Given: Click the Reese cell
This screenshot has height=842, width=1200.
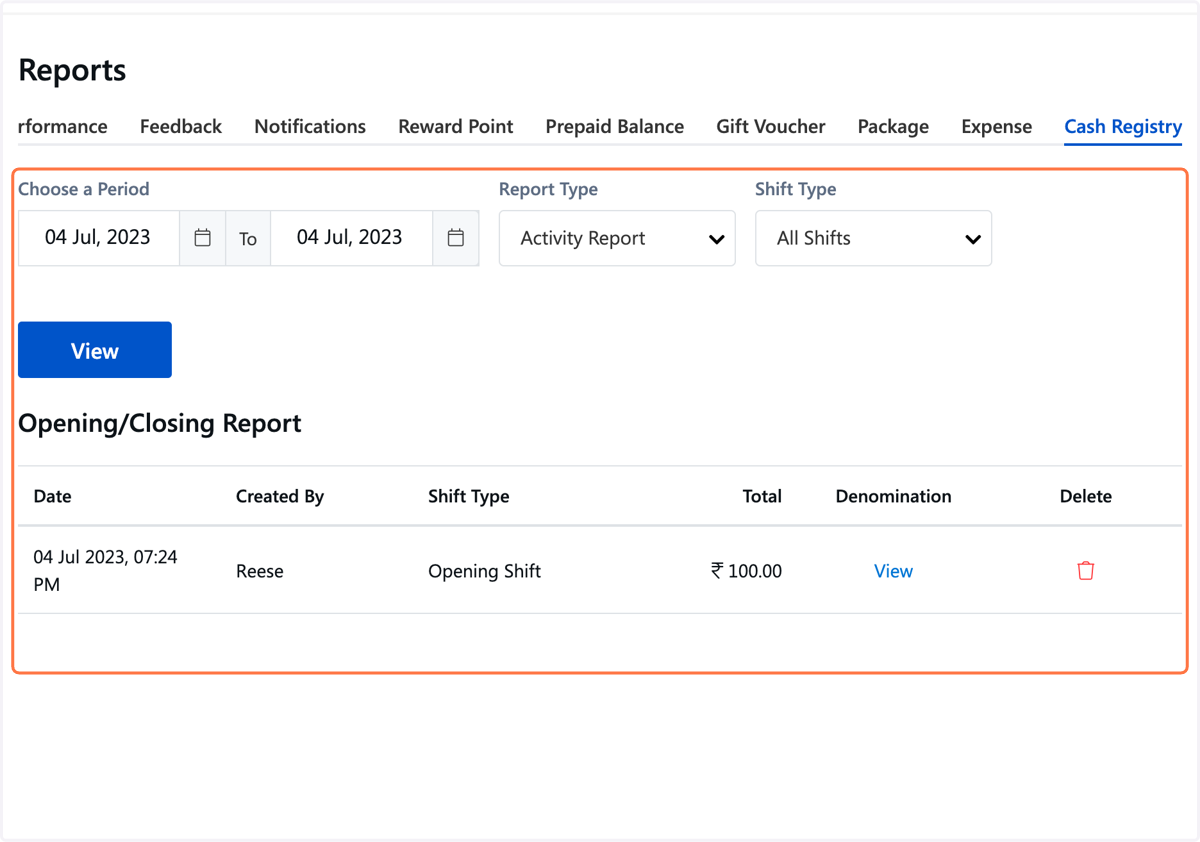Looking at the screenshot, I should coord(260,571).
